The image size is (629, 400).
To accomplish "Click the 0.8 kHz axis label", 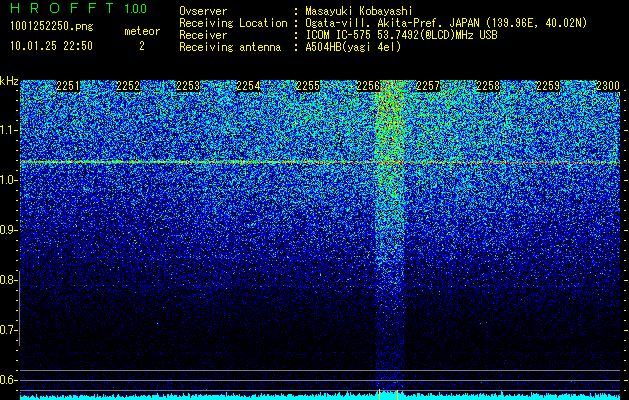I will pos(8,280).
